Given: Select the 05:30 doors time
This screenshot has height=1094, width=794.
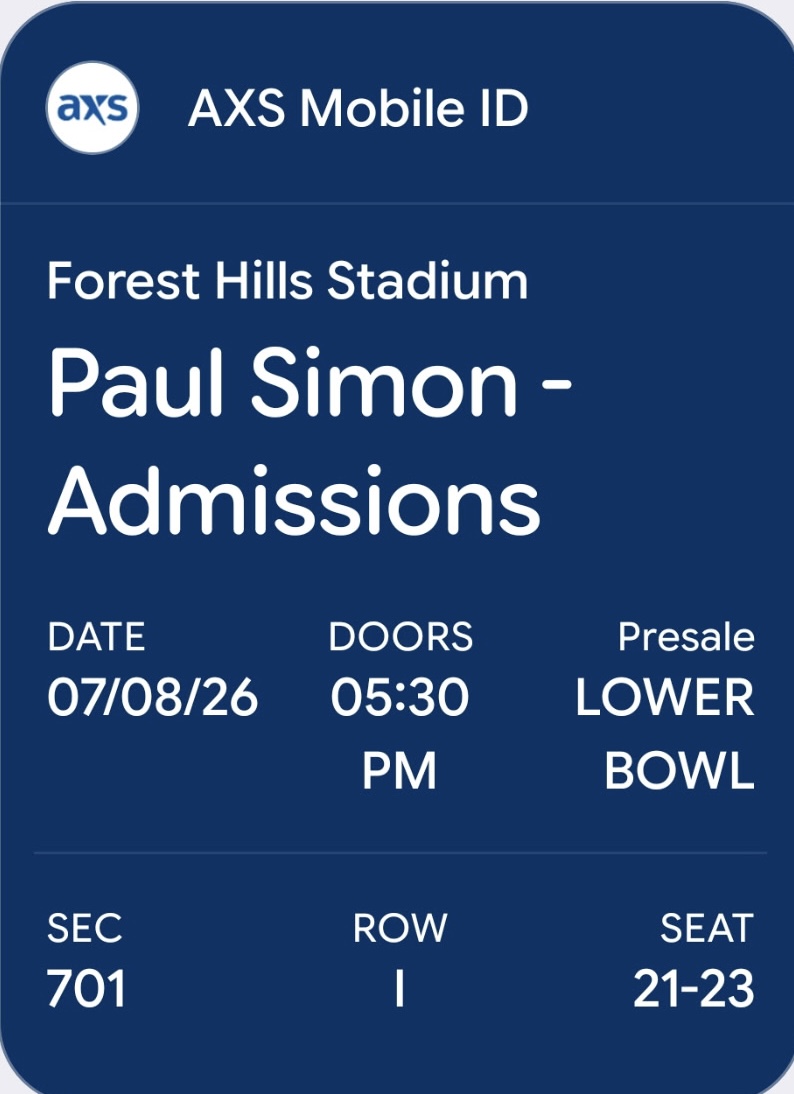Looking at the screenshot, I should [x=400, y=697].
